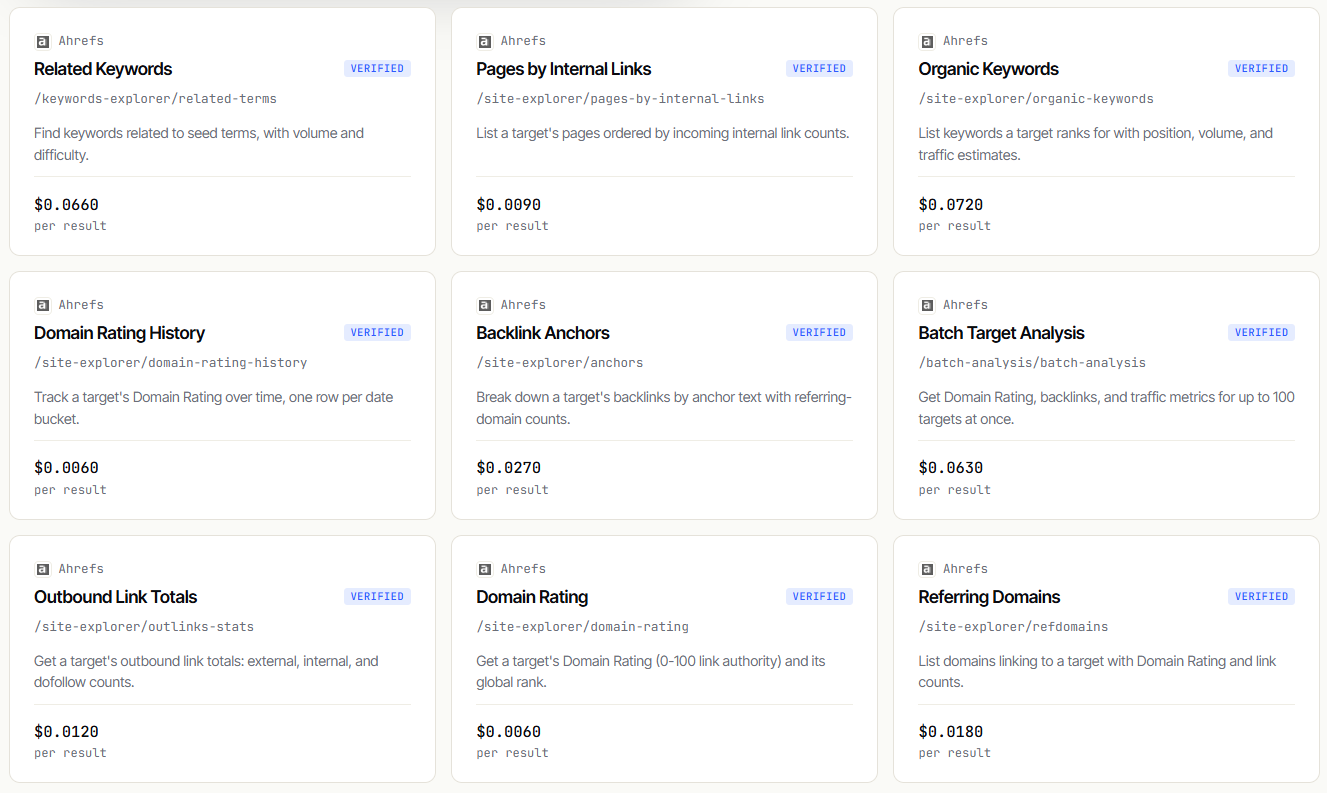Click VERIFIED badge on Related Keywords card
The image size is (1327, 793).
point(377,69)
